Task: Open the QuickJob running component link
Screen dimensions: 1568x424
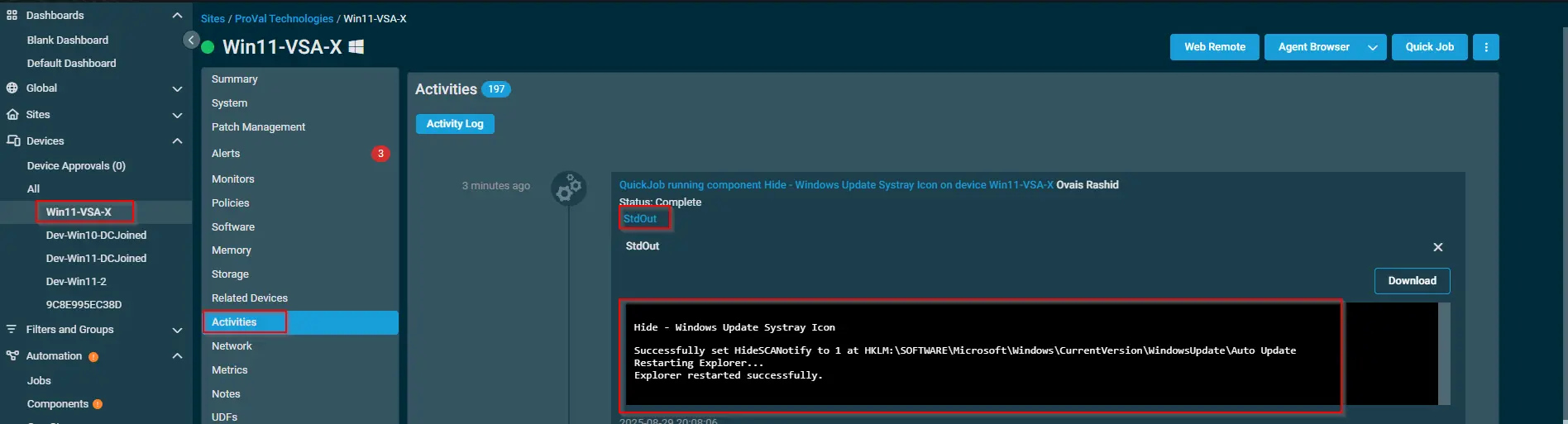Action: [836, 185]
